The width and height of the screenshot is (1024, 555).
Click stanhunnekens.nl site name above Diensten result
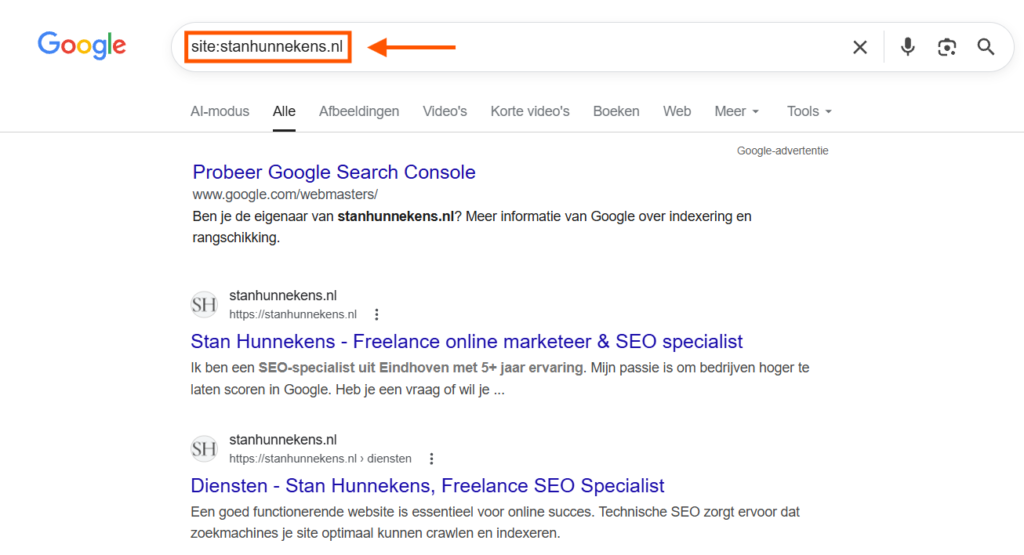283,440
